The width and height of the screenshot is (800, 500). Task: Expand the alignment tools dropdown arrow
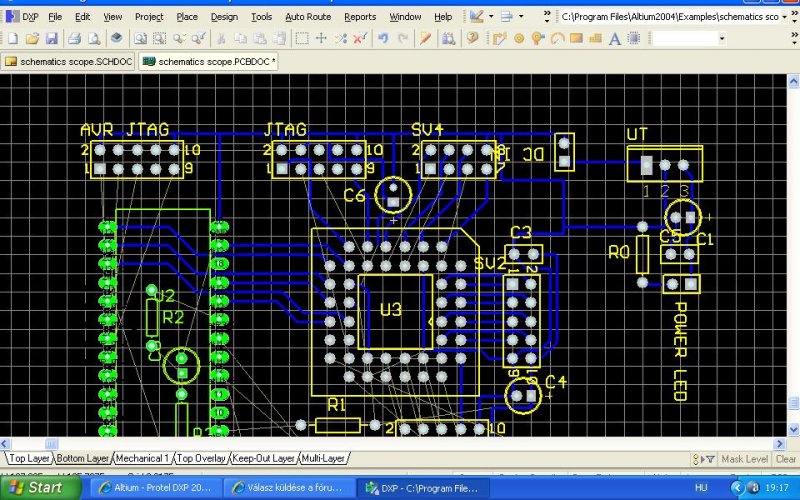[521, 17]
